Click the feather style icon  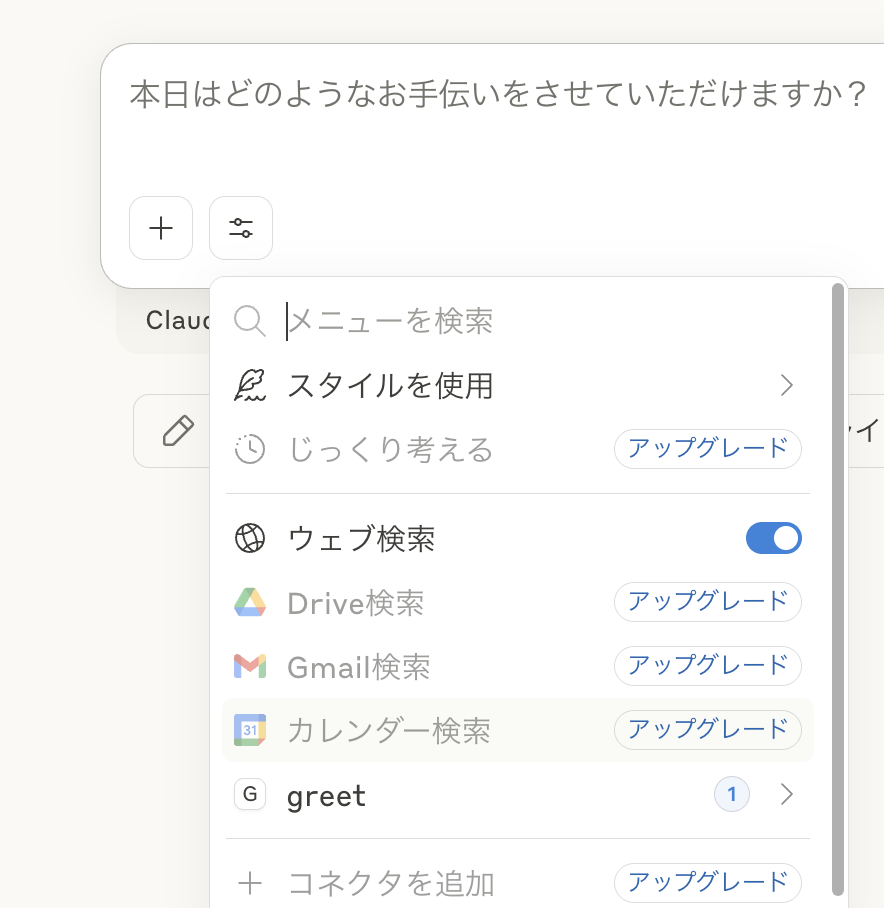(x=250, y=386)
